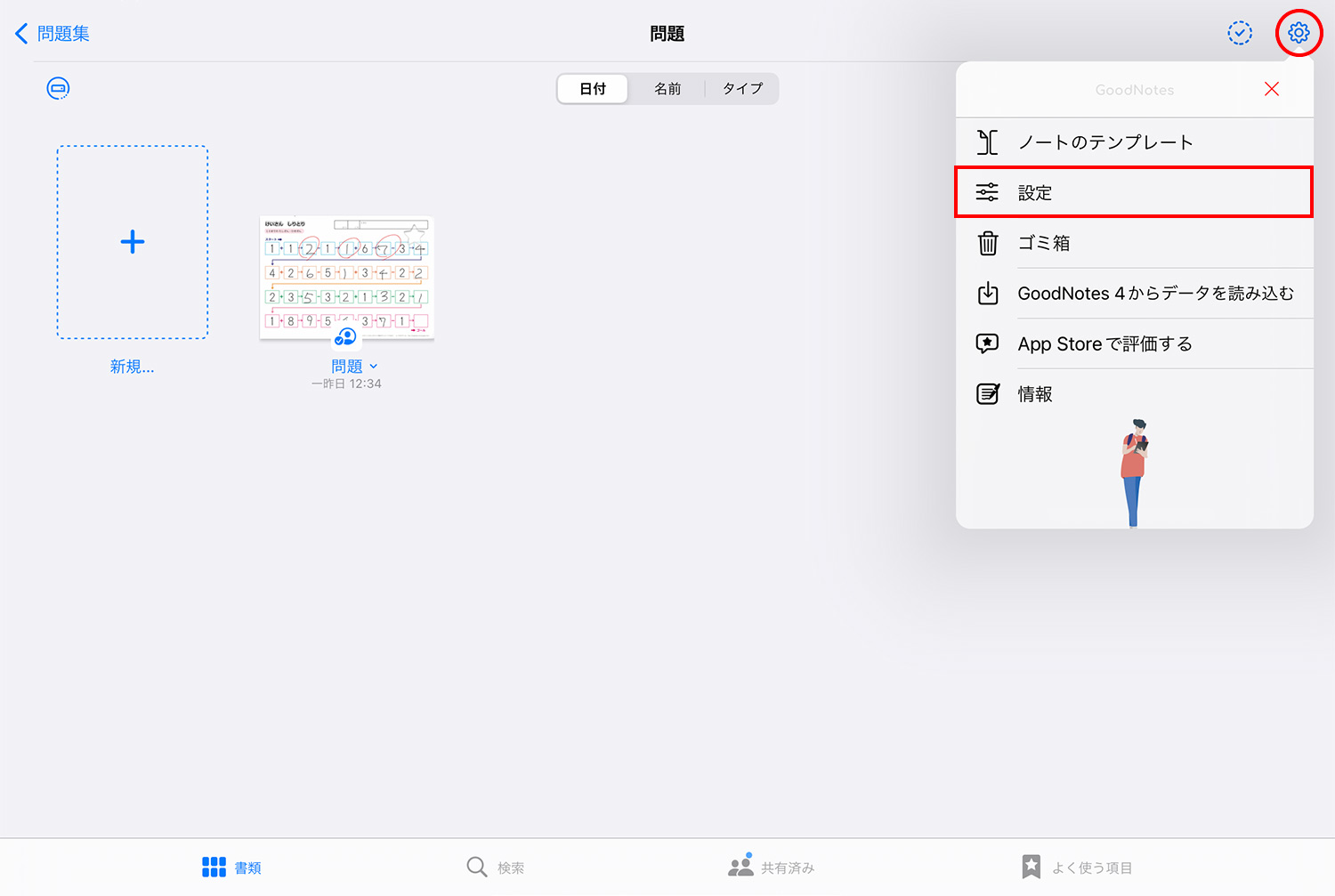Image resolution: width=1335 pixels, height=896 pixels.
Task: Click the note-with-pencil icon beside 情報
Action: tap(988, 393)
